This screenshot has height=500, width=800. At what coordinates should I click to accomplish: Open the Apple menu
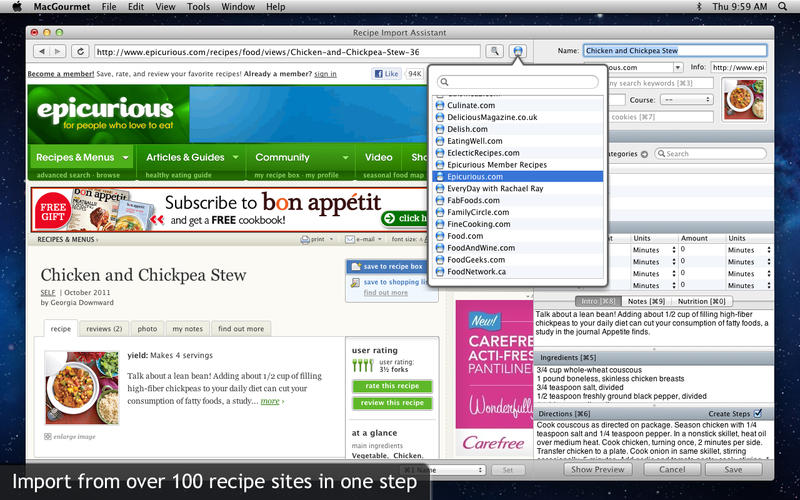(17, 7)
